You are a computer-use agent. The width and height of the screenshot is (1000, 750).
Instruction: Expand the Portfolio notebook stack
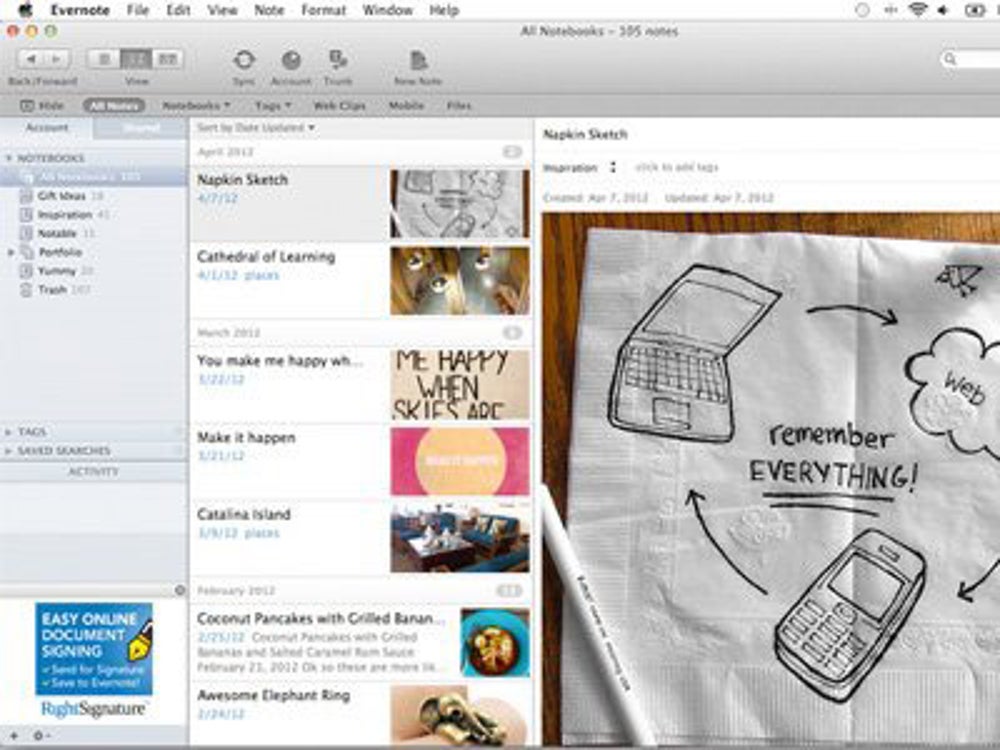click(10, 253)
